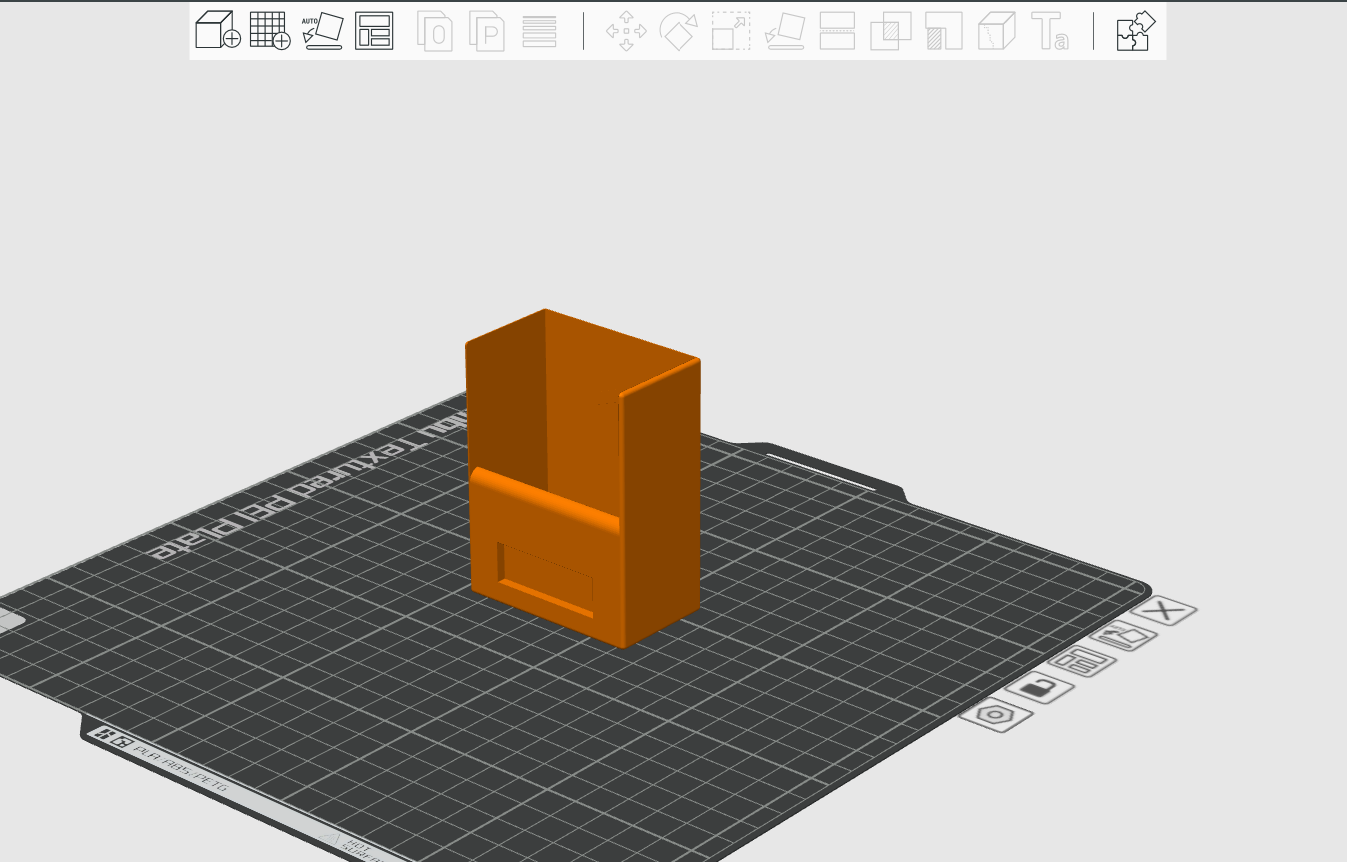Split the model to objects
Image resolution: width=1347 pixels, height=862 pixels.
[x=436, y=31]
